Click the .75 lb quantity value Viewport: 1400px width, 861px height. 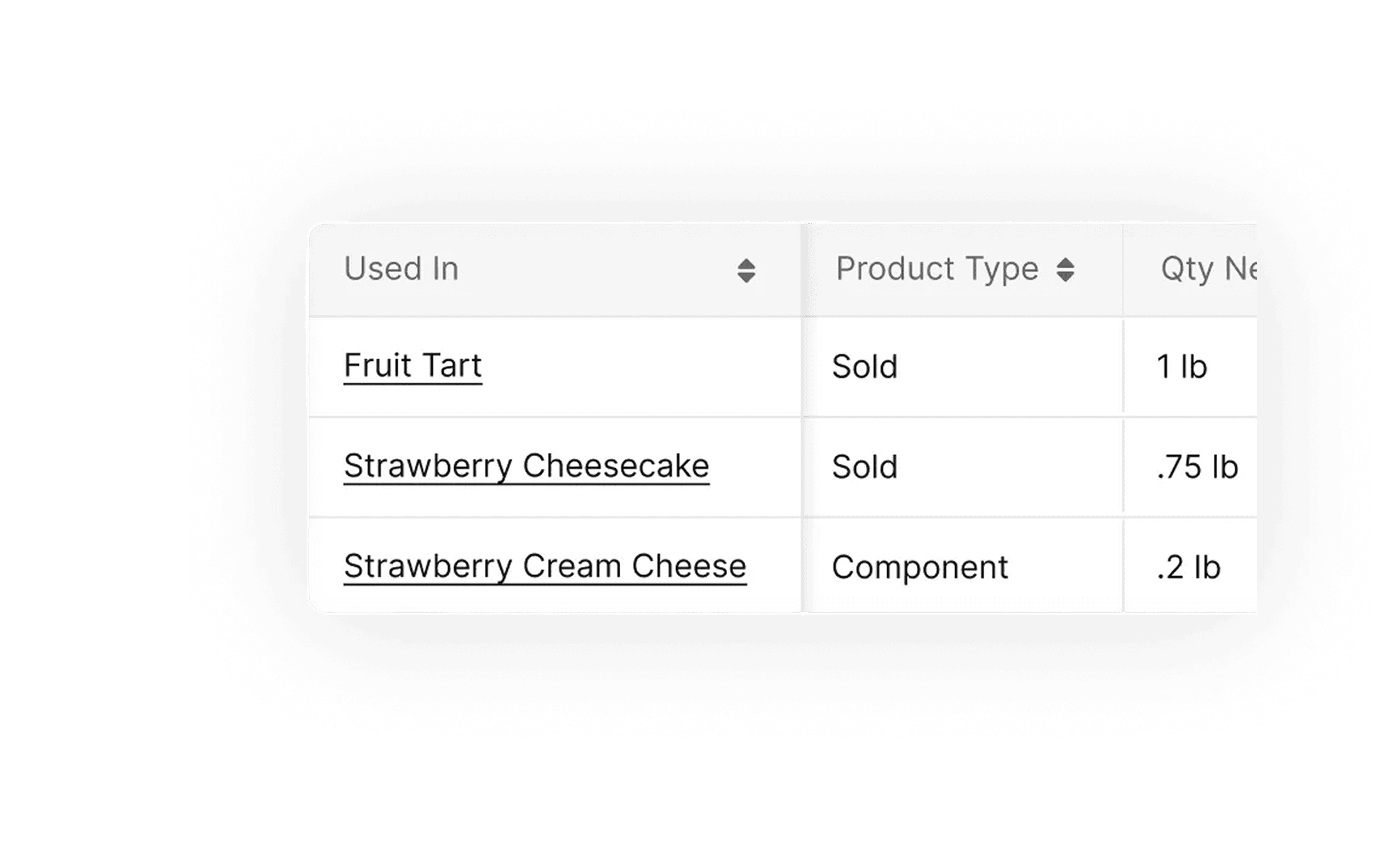(x=1196, y=466)
